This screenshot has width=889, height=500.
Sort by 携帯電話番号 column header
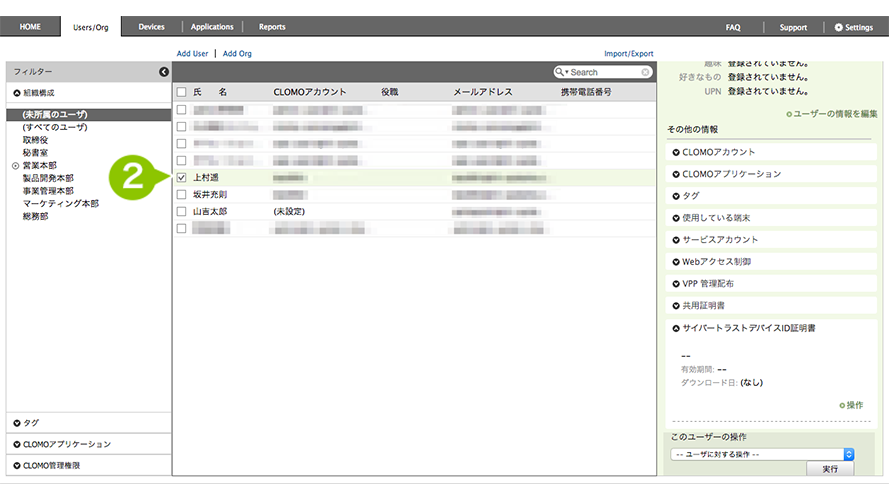click(586, 92)
